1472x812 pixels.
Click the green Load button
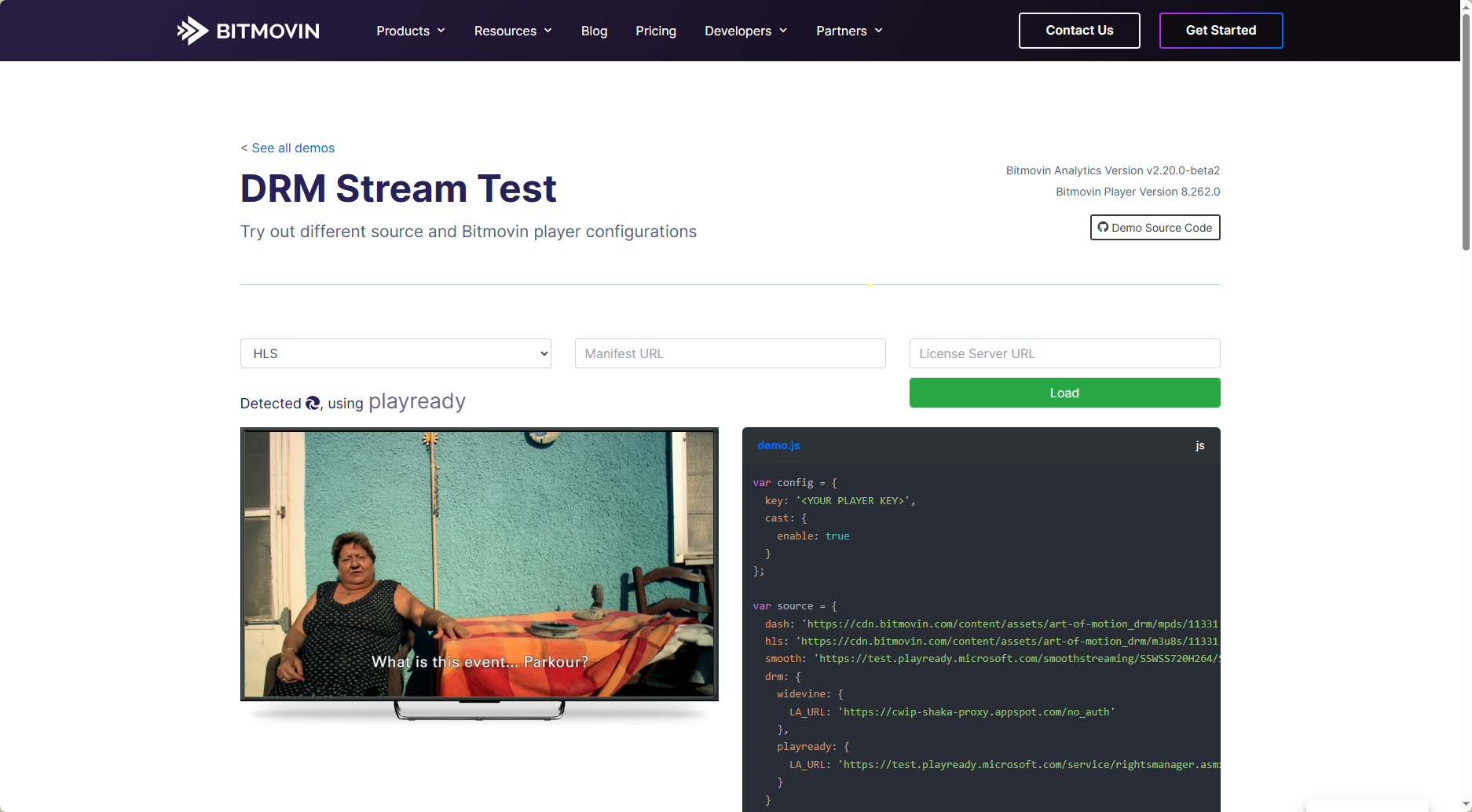point(1065,393)
